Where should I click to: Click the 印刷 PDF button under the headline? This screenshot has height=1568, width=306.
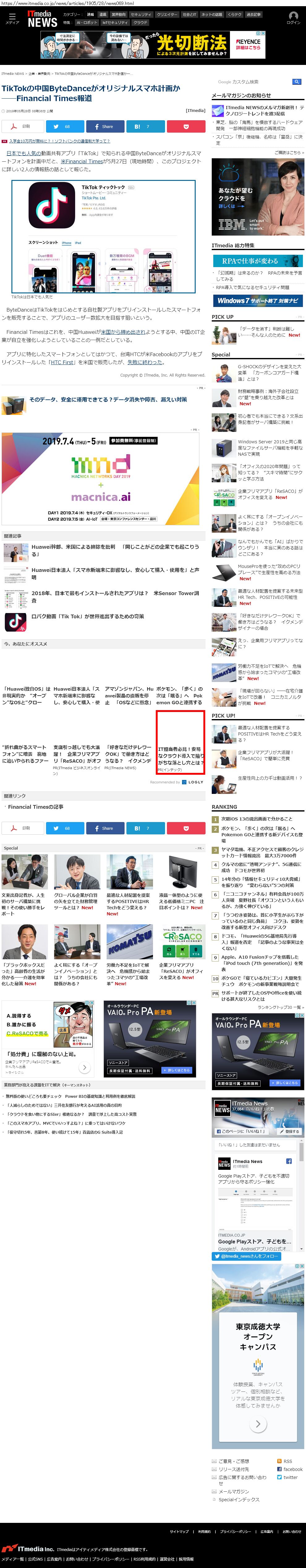pos(23,127)
